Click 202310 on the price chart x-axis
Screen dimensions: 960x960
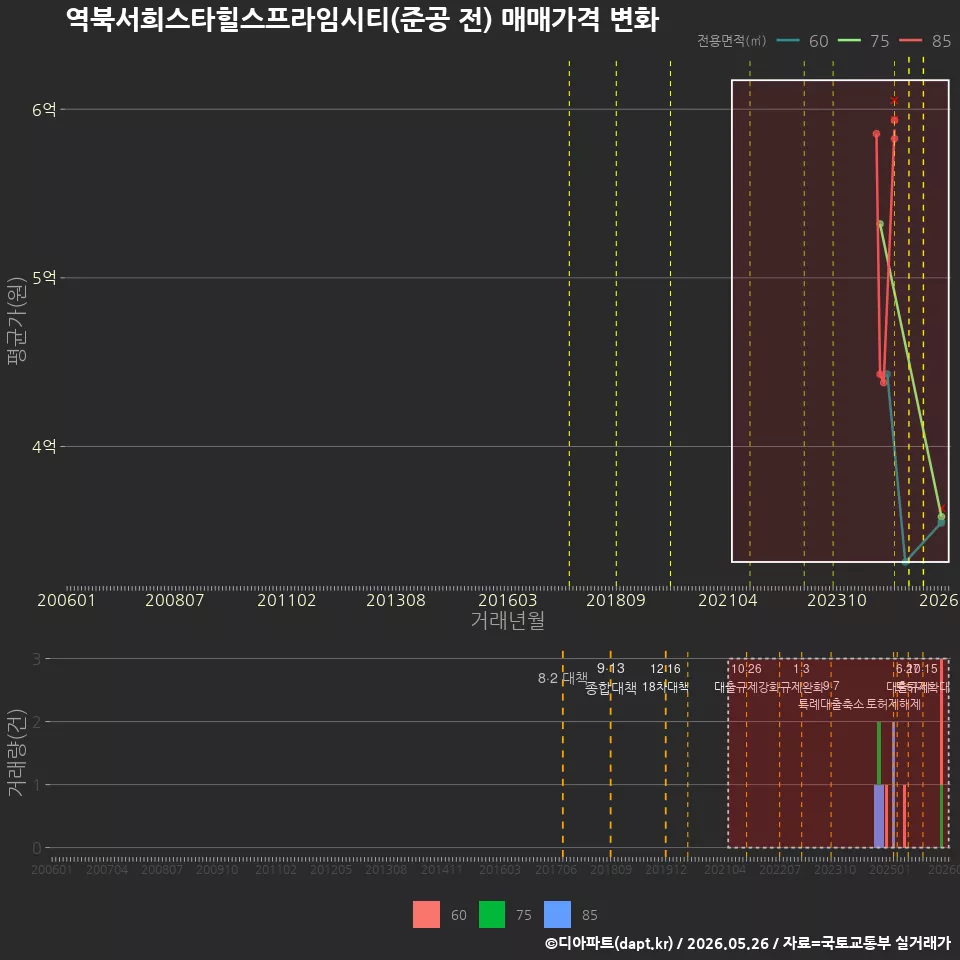click(837, 600)
